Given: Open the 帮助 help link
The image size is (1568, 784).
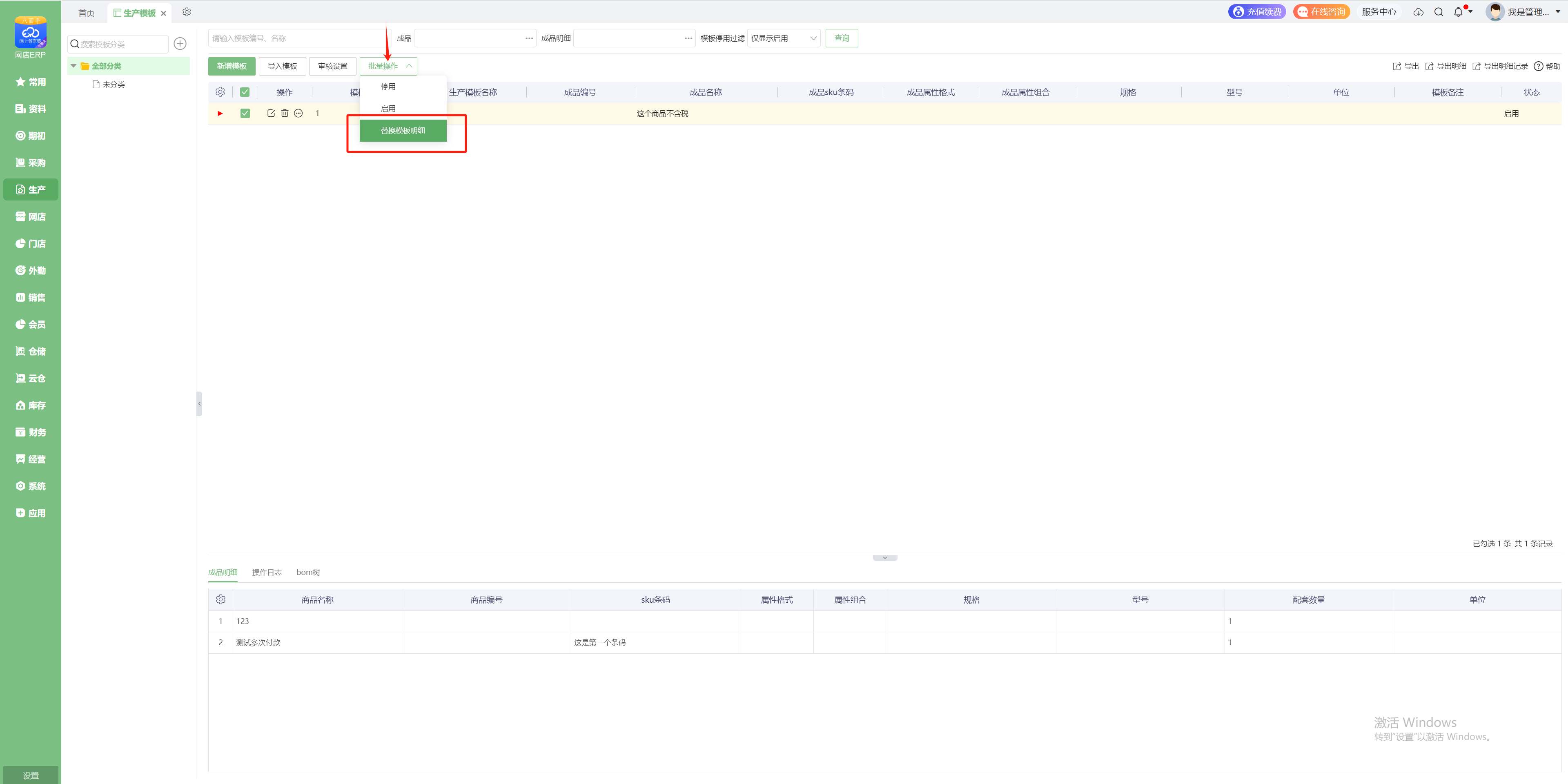Looking at the screenshot, I should (x=1547, y=66).
